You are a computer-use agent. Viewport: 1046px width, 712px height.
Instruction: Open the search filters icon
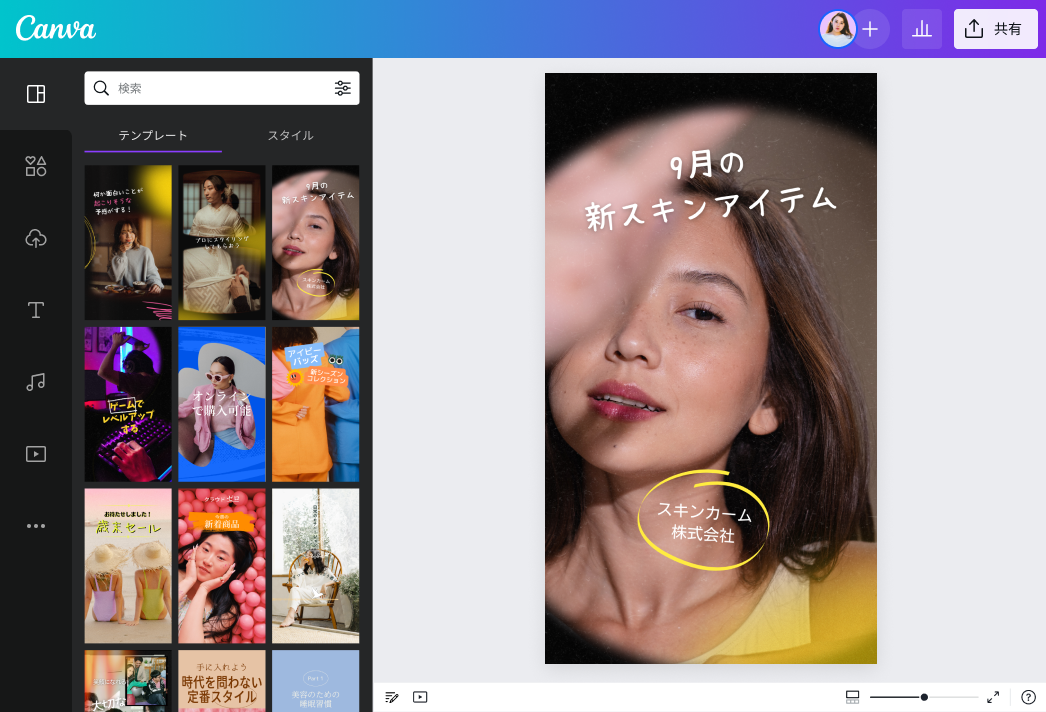click(343, 88)
